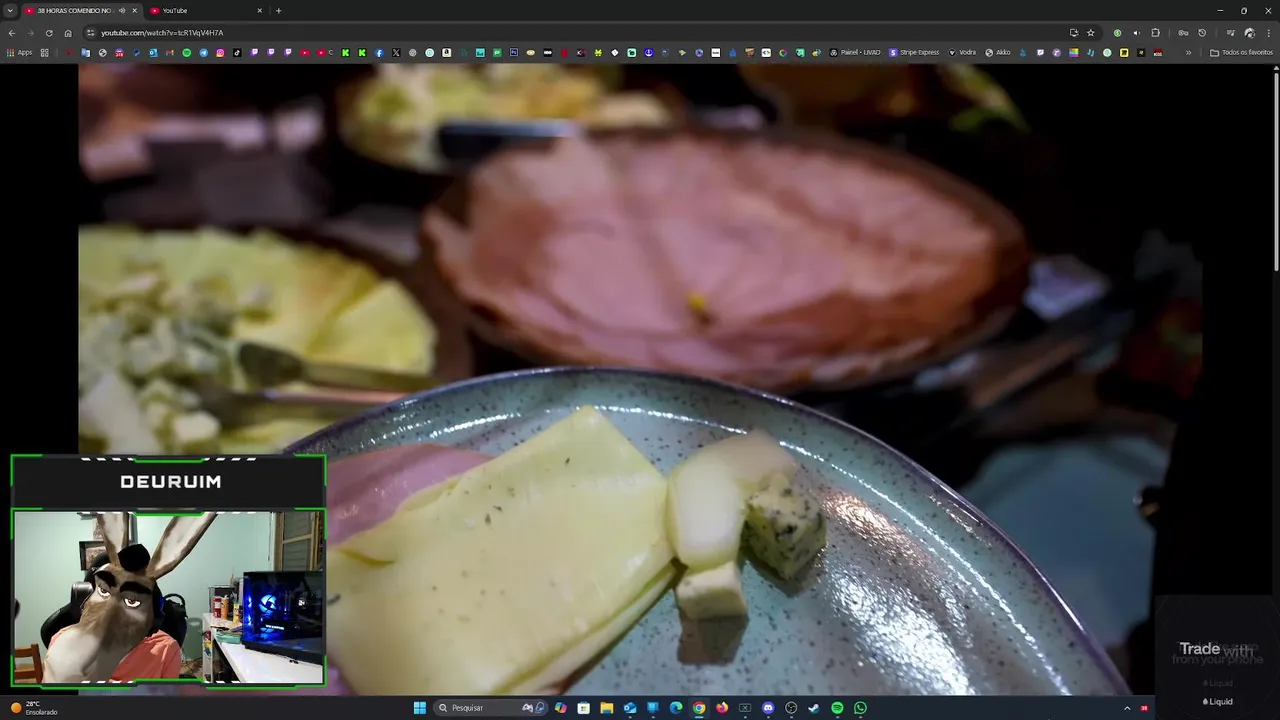Click the YouTube video player

coord(640,380)
